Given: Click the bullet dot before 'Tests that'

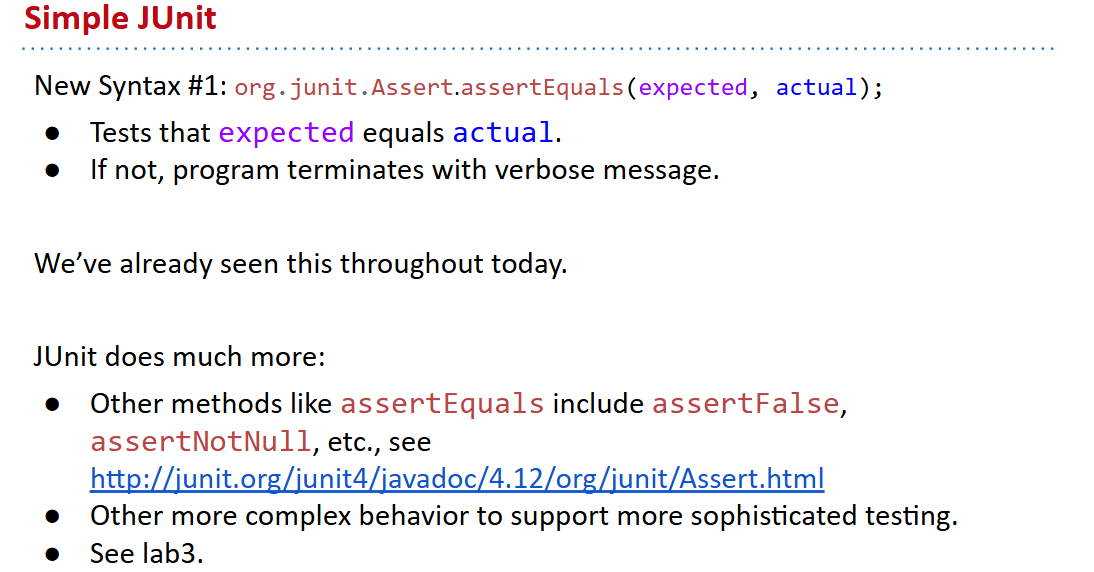Looking at the screenshot, I should coord(53,134).
